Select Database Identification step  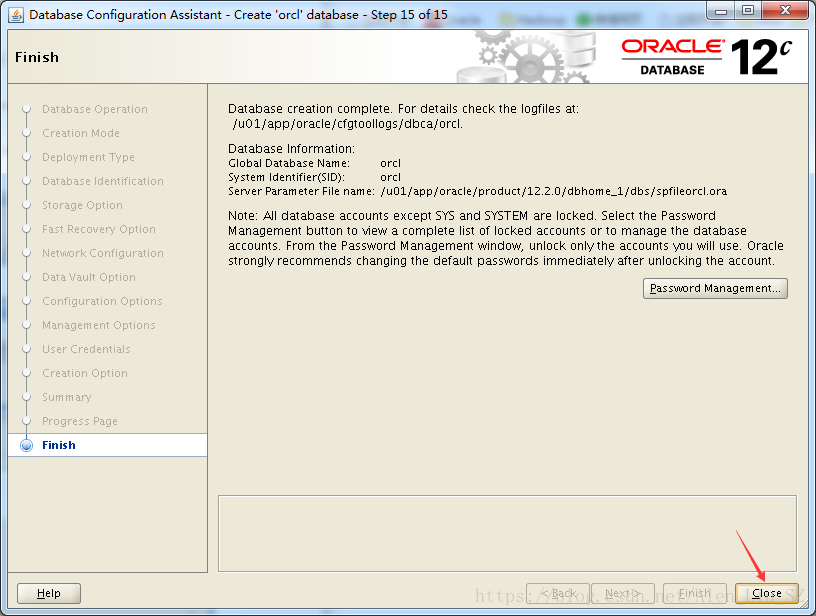click(x=103, y=181)
